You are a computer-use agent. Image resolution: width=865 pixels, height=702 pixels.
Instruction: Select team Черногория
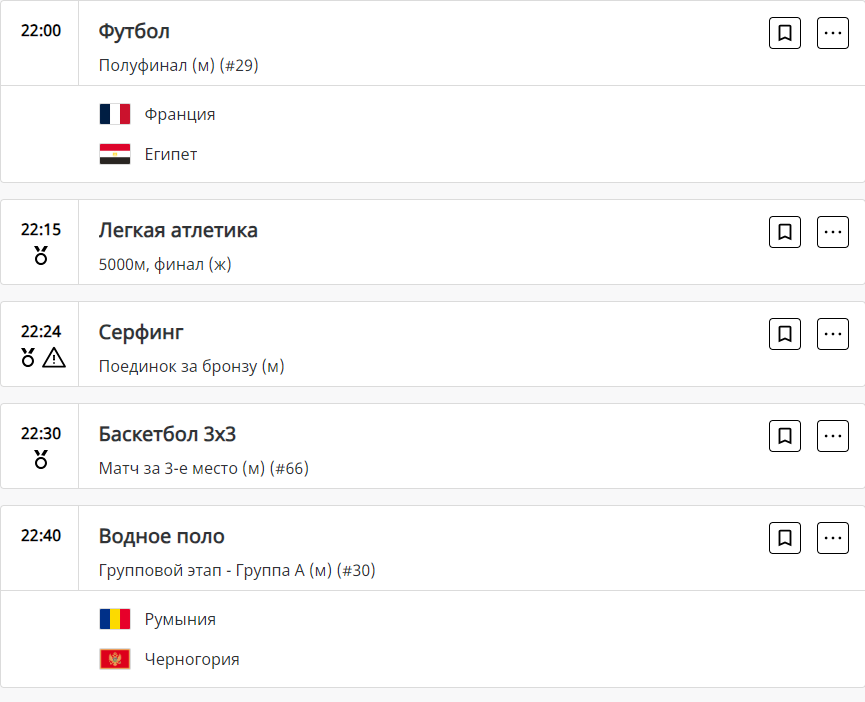click(x=192, y=659)
